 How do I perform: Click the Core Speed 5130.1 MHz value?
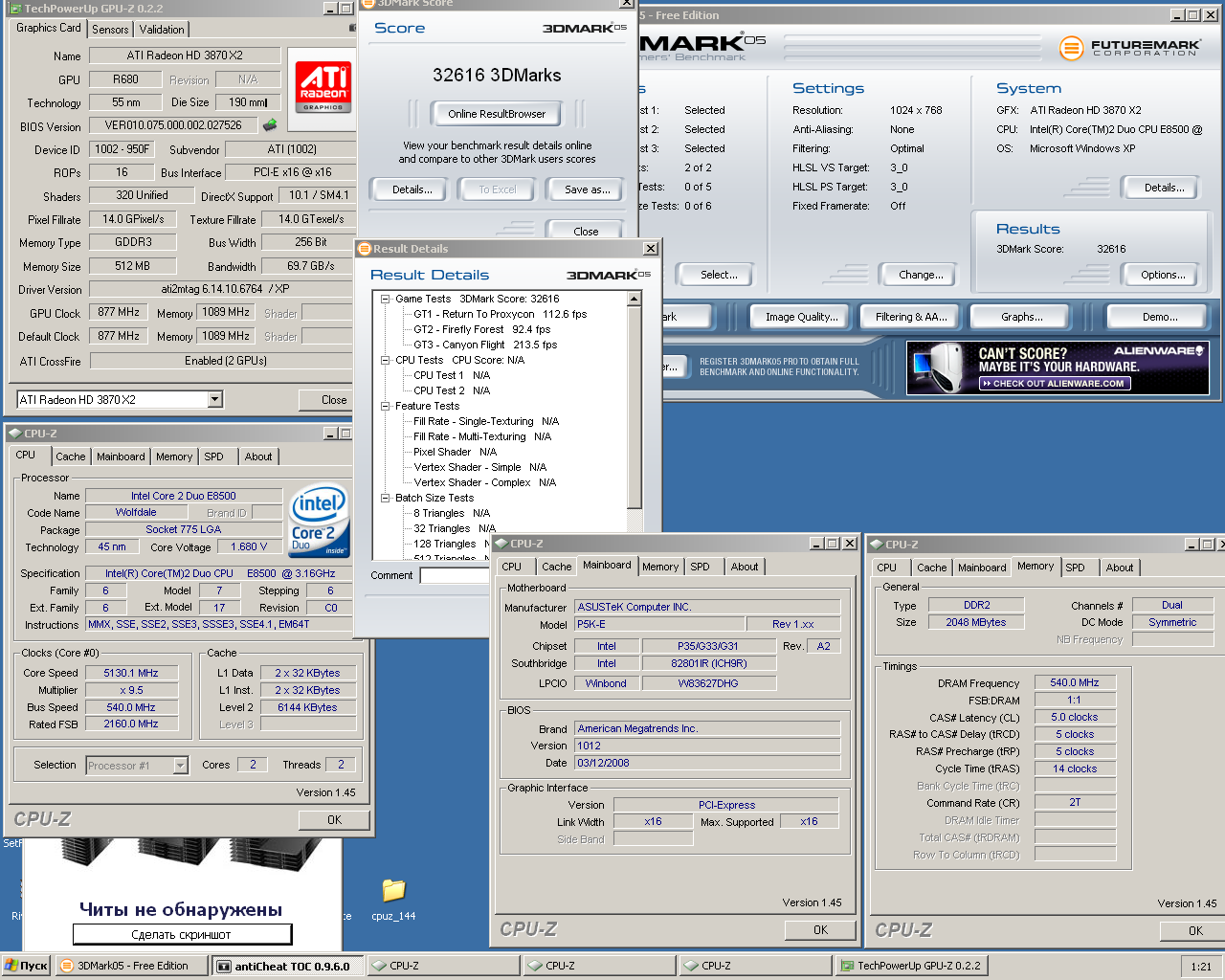130,673
